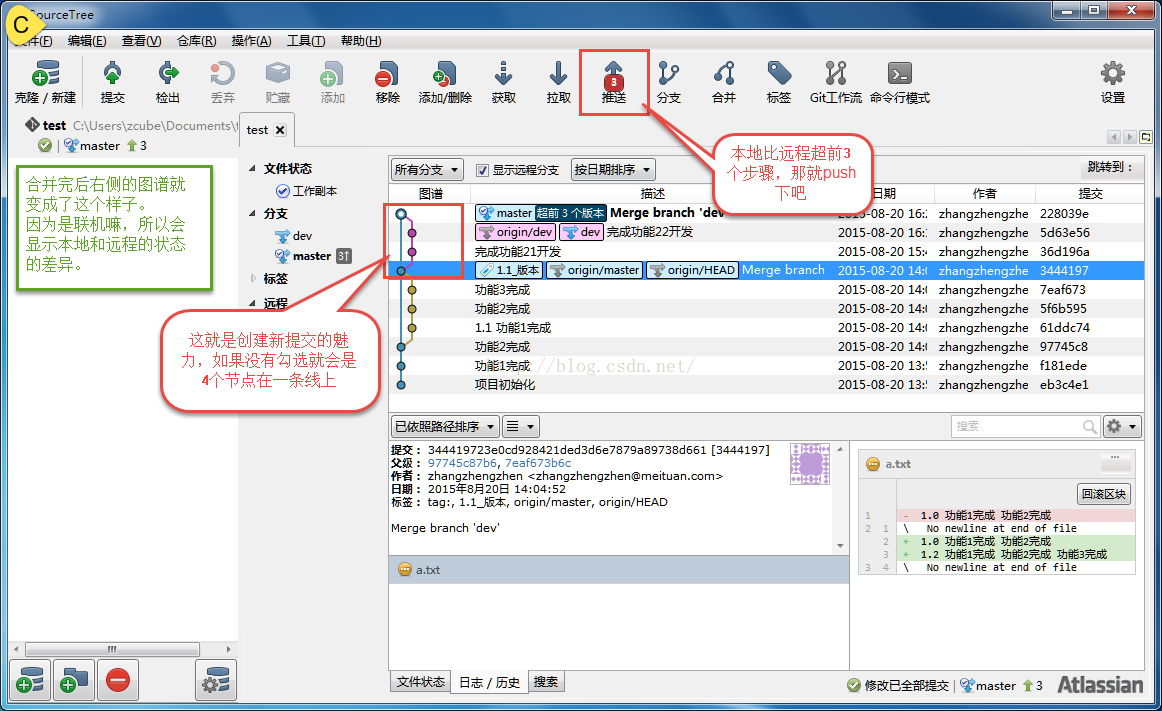
Task: Click the avatar image in commit details
Action: [x=809, y=464]
